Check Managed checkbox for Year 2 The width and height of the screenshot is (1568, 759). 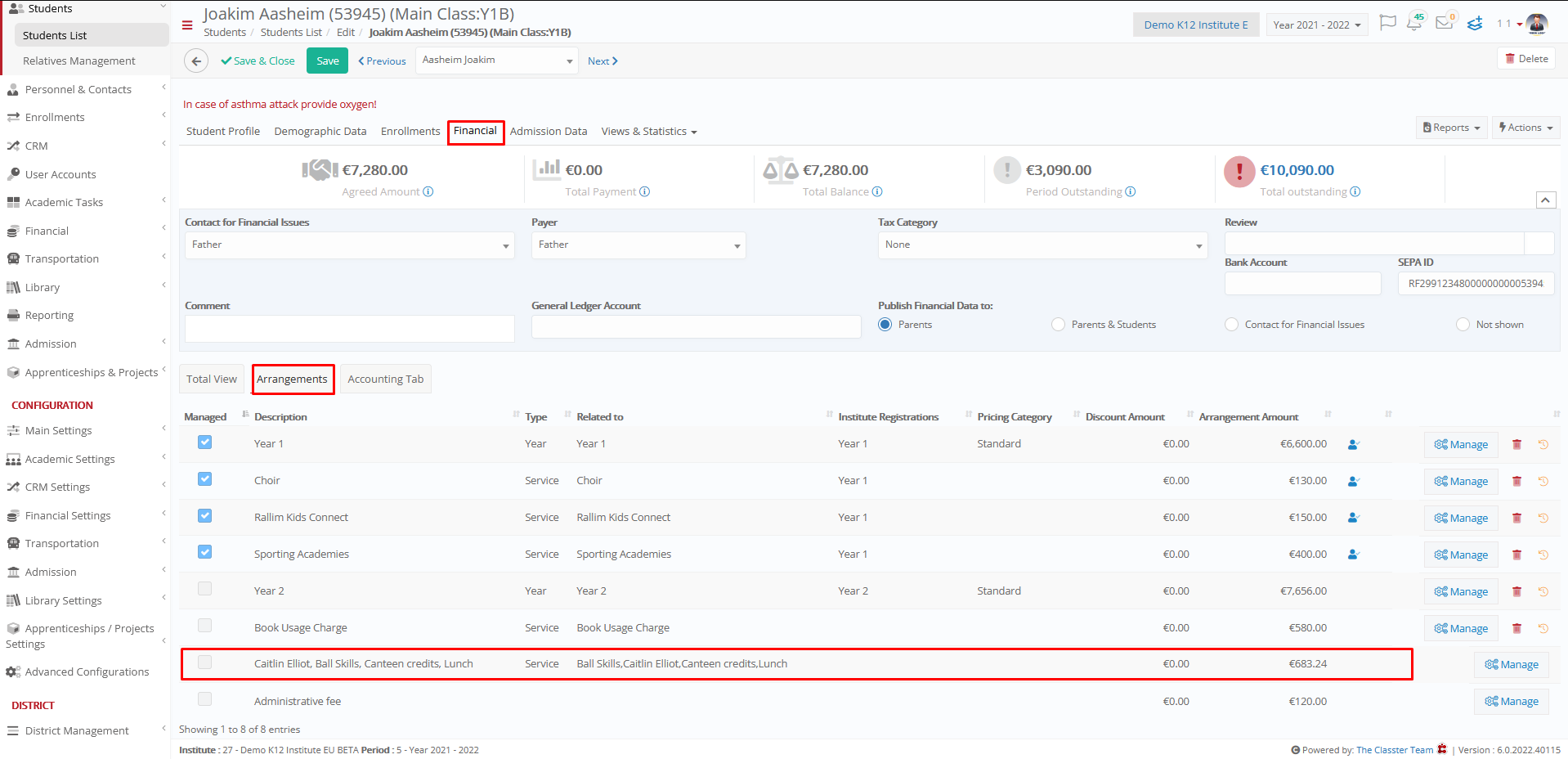(205, 589)
